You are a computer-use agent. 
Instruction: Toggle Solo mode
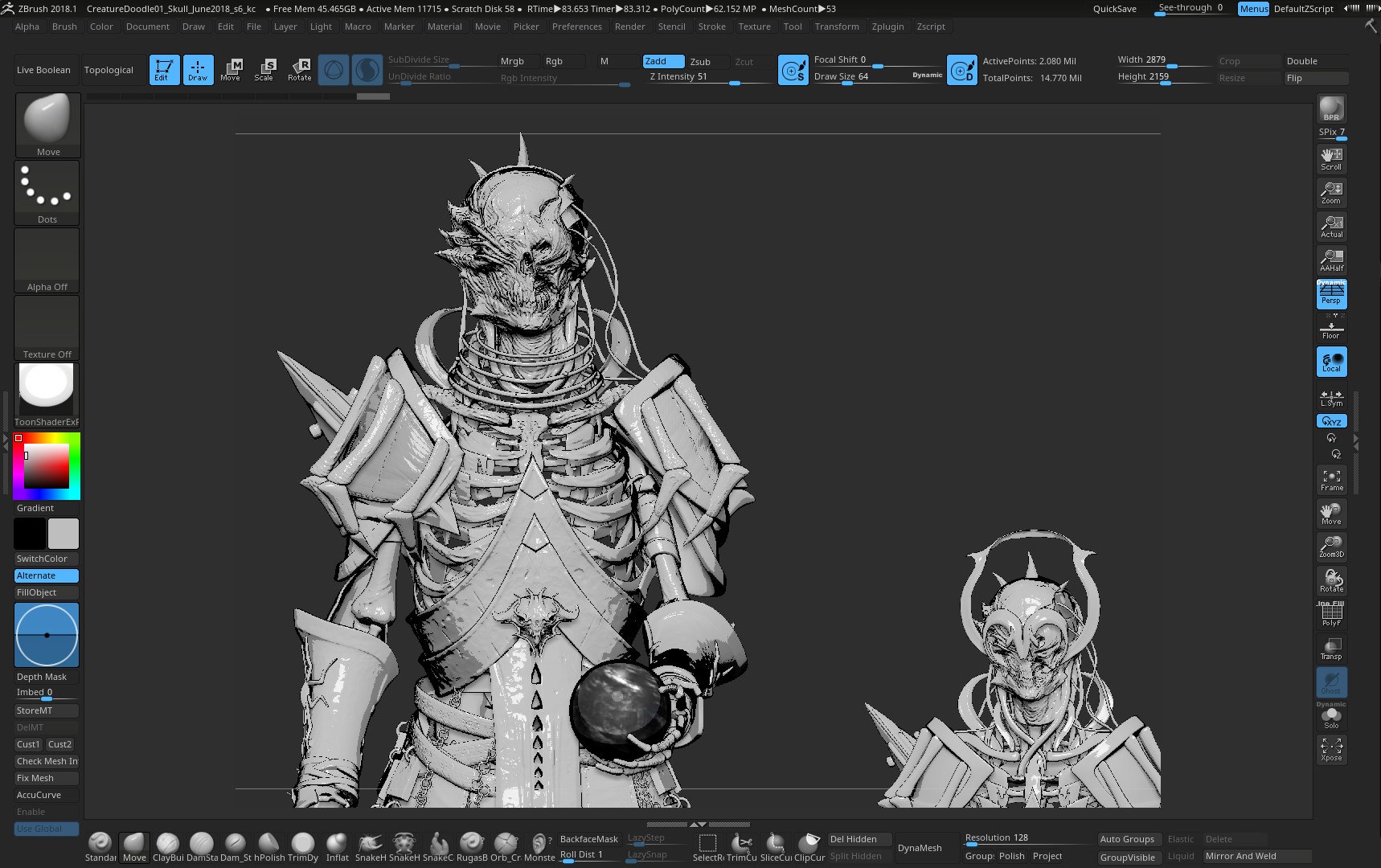tap(1331, 715)
